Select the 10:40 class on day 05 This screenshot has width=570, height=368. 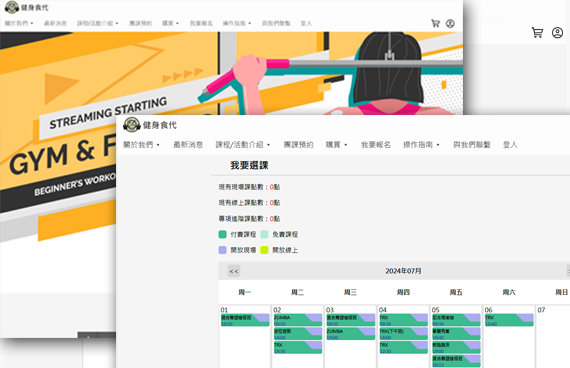pyautogui.click(x=456, y=334)
